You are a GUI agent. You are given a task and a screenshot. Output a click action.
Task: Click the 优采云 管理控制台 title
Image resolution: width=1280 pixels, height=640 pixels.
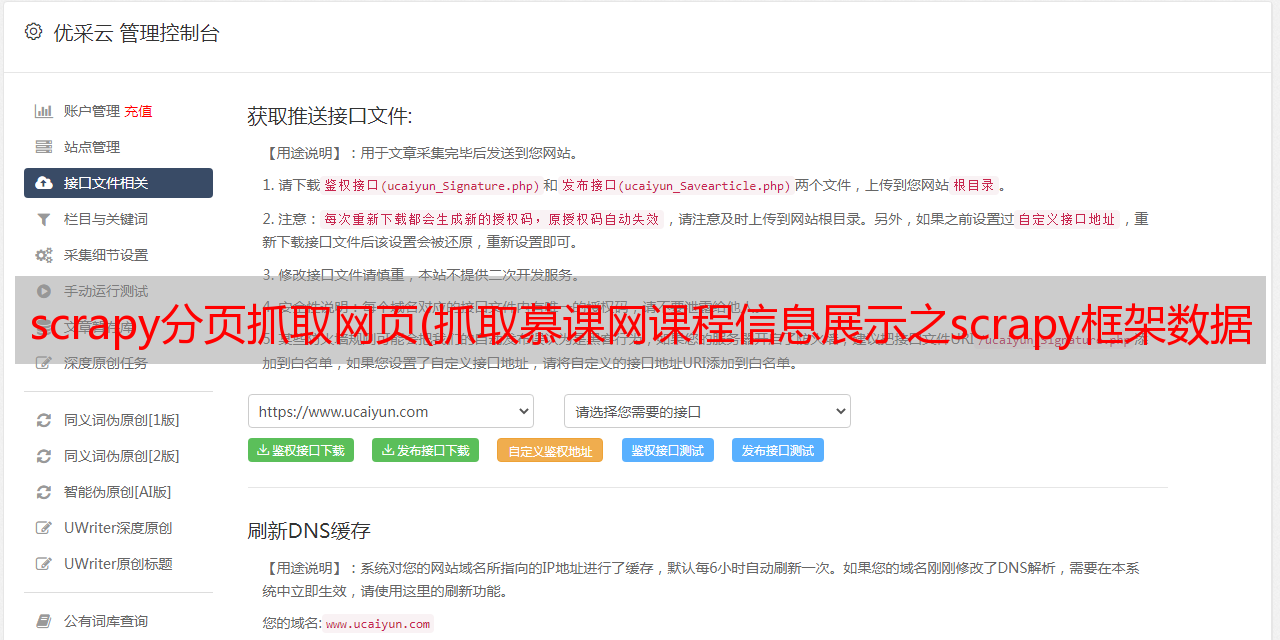tap(136, 32)
